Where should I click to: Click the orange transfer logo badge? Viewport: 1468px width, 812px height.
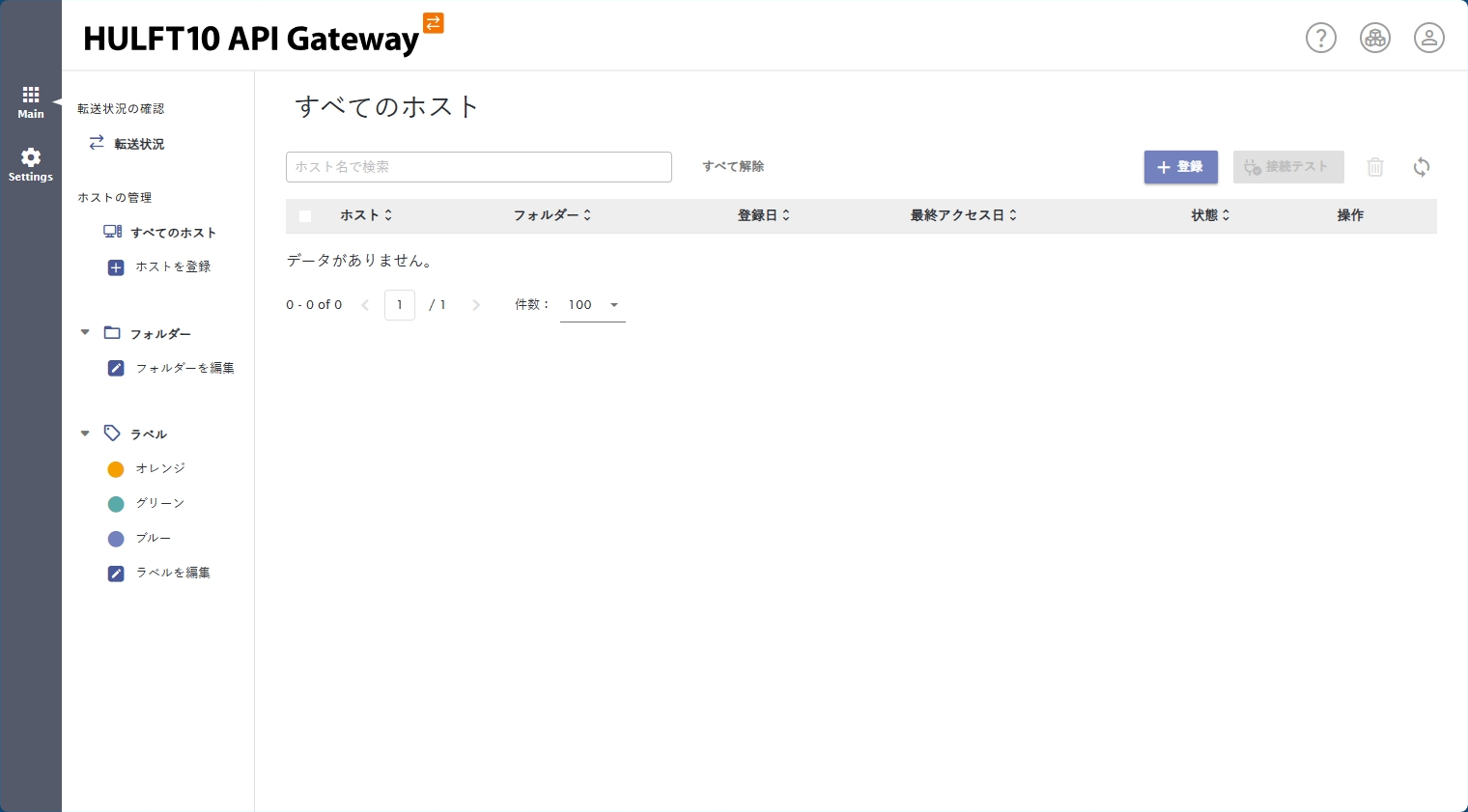(434, 23)
